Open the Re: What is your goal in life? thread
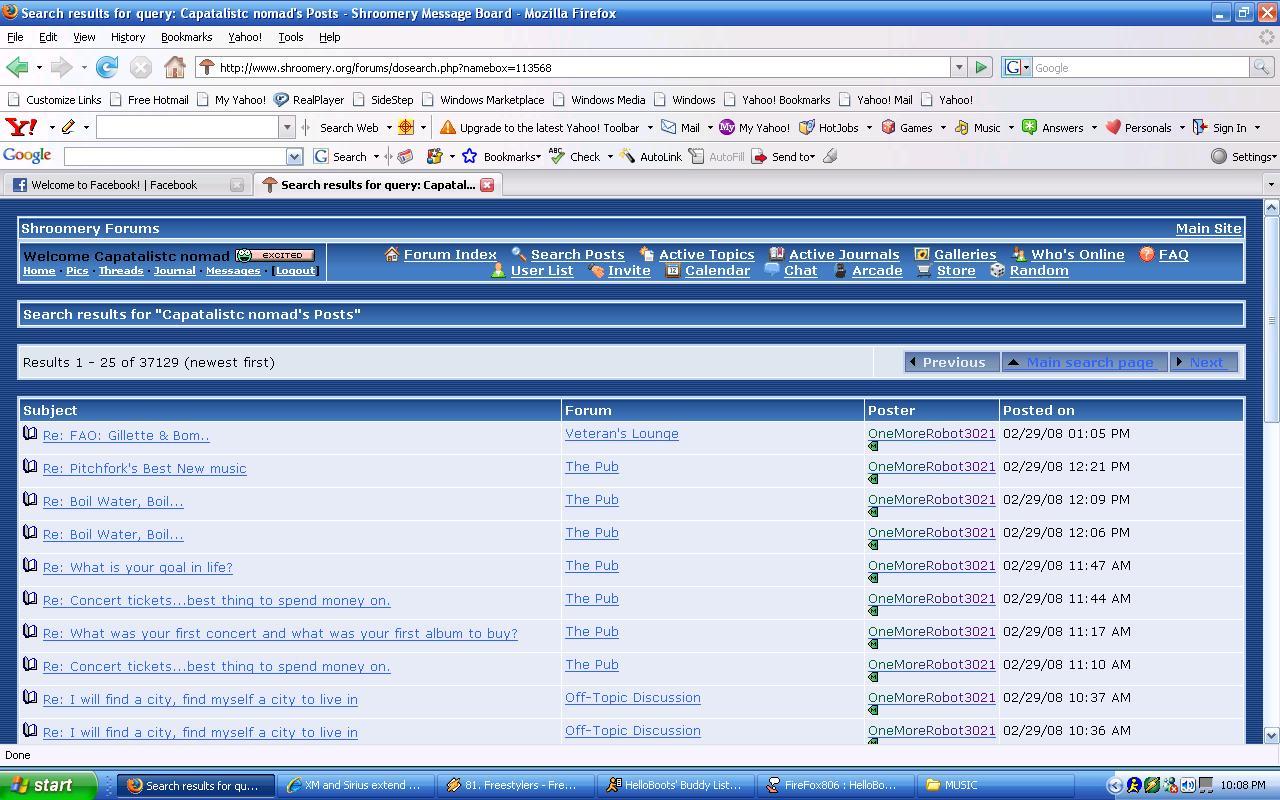This screenshot has height=800, width=1280. (137, 567)
